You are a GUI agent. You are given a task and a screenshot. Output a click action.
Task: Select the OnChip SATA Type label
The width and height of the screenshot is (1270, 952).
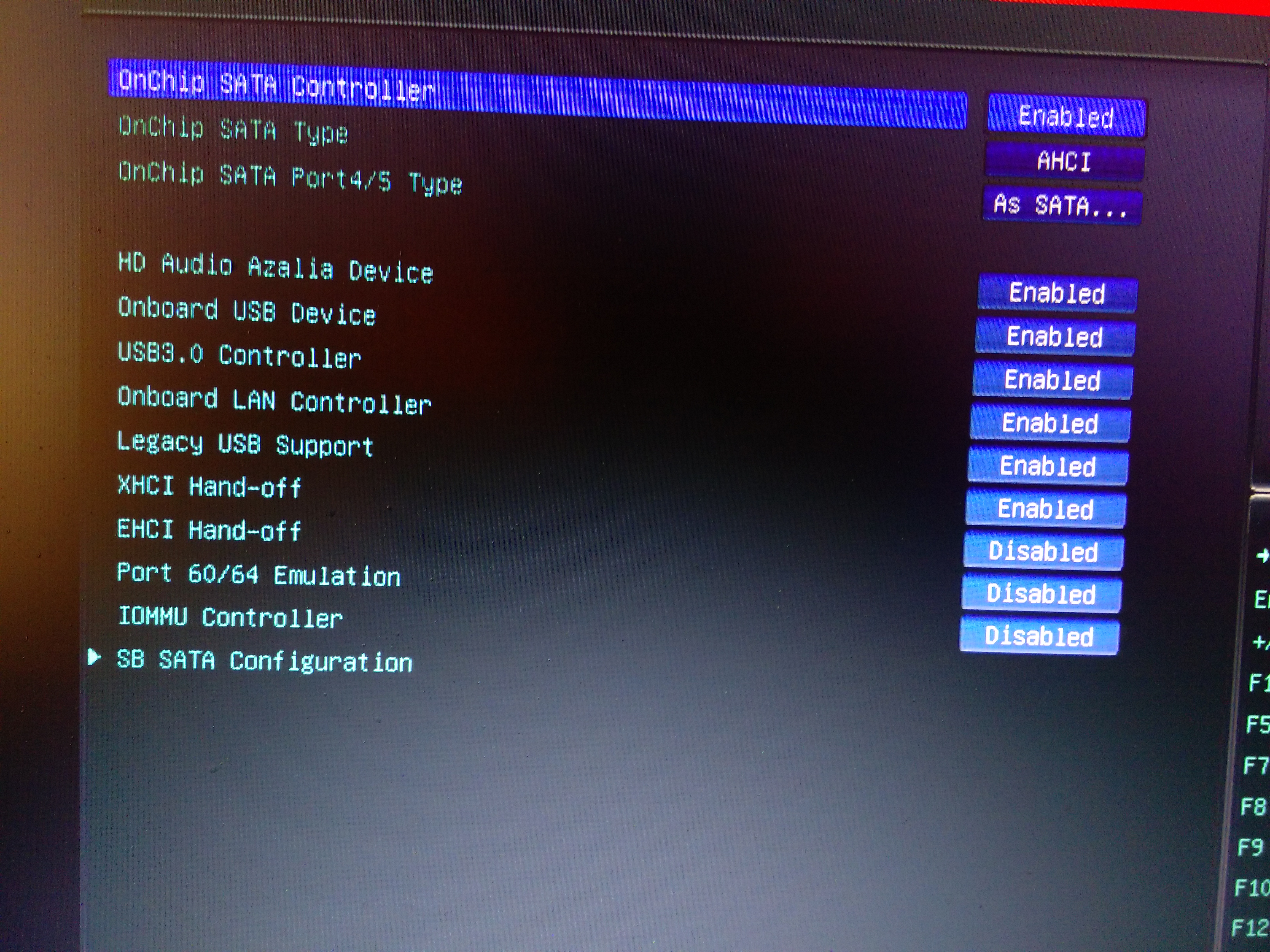[x=233, y=130]
